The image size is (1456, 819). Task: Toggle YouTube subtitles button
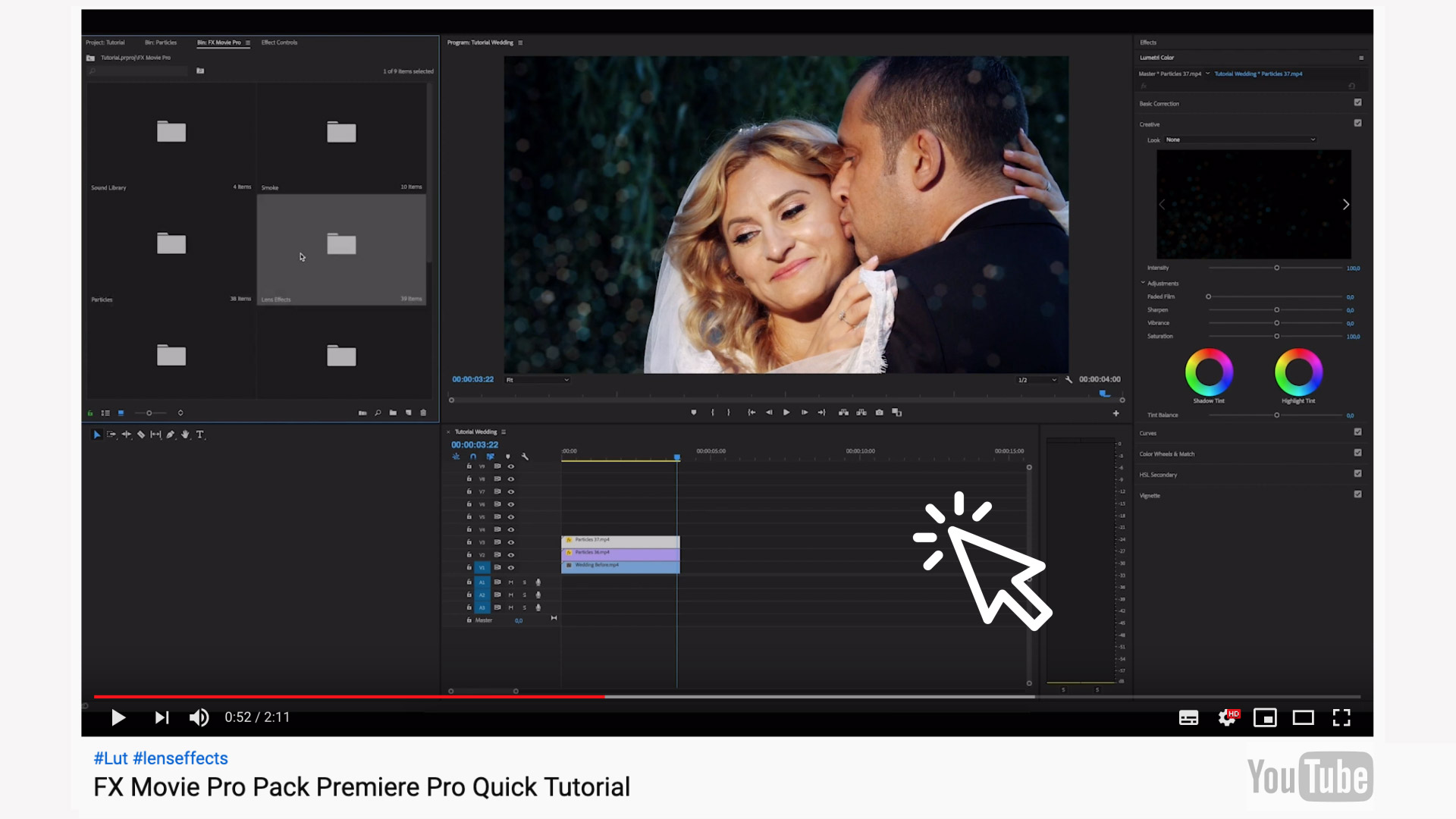(1188, 718)
